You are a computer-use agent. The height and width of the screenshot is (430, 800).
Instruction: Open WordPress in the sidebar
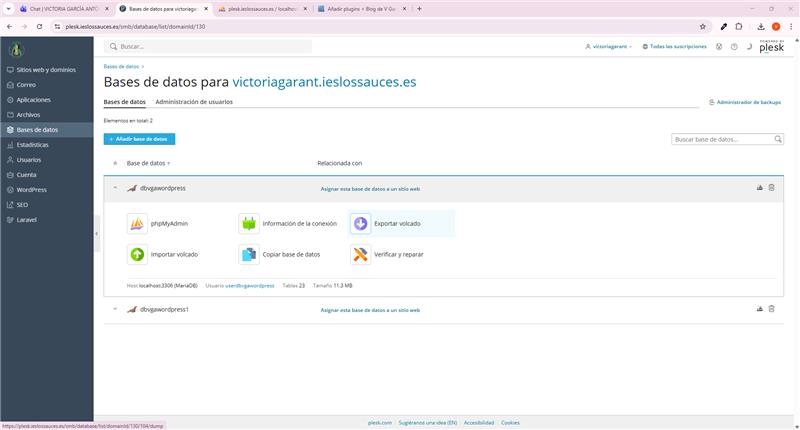pyautogui.click(x=31, y=189)
